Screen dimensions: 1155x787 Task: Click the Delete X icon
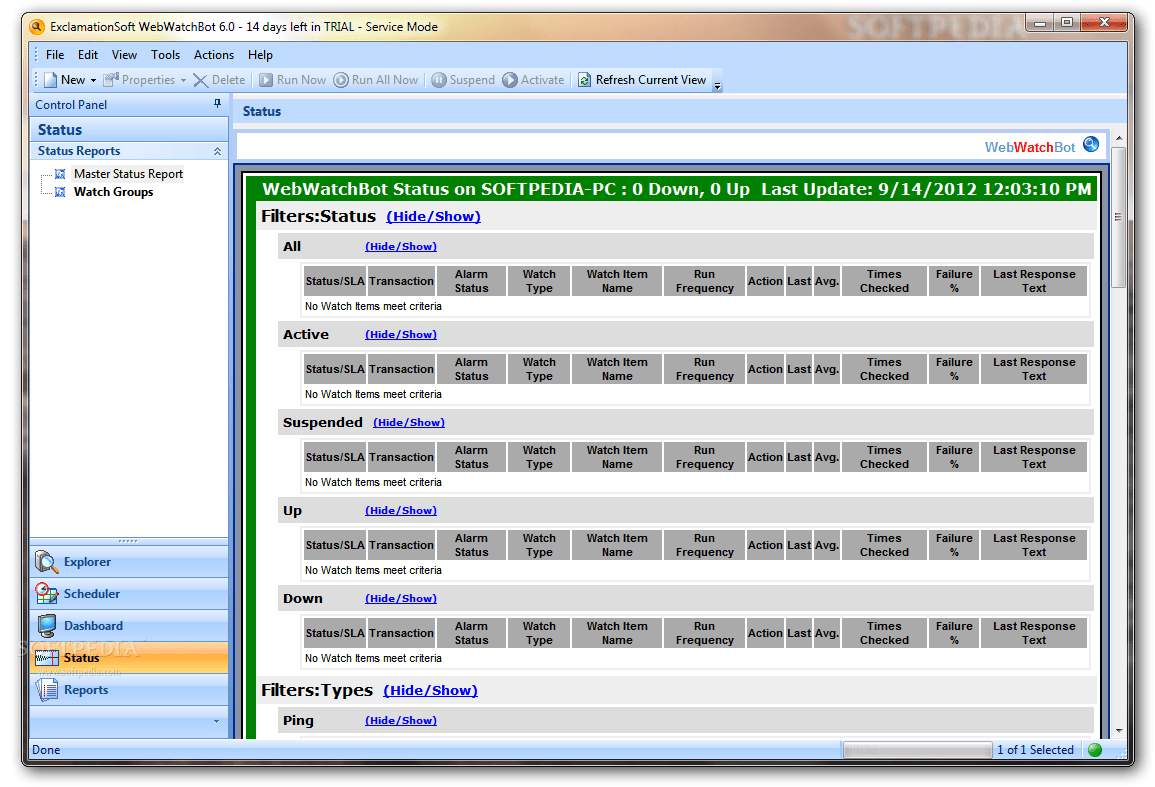click(x=200, y=80)
